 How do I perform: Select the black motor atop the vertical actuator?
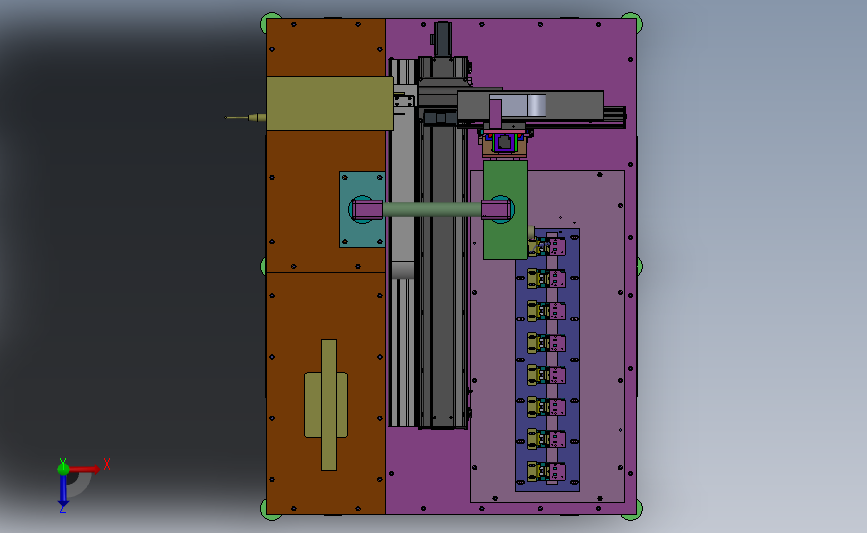coord(443,39)
